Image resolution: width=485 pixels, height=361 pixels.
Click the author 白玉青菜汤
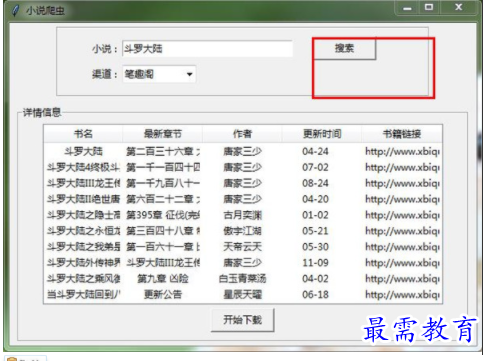click(242, 278)
